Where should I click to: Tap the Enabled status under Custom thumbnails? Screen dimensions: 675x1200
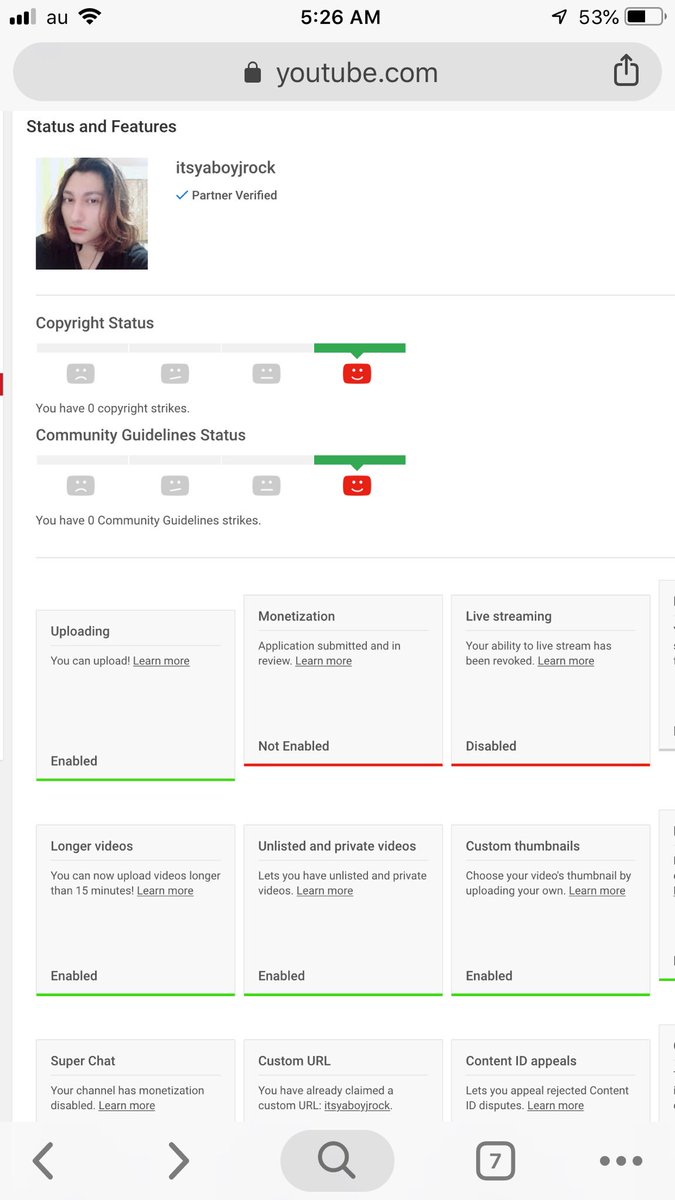[489, 976]
